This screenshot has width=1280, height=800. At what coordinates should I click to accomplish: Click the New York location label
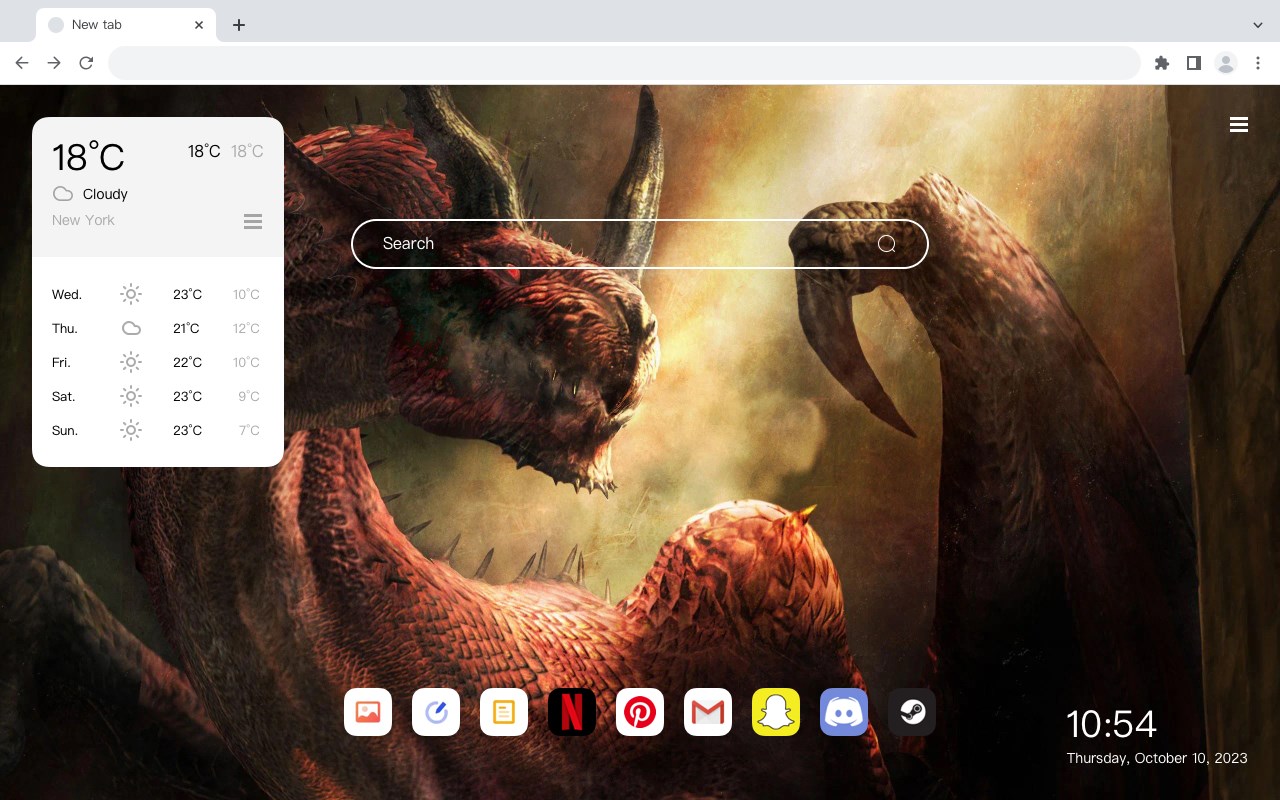83,220
